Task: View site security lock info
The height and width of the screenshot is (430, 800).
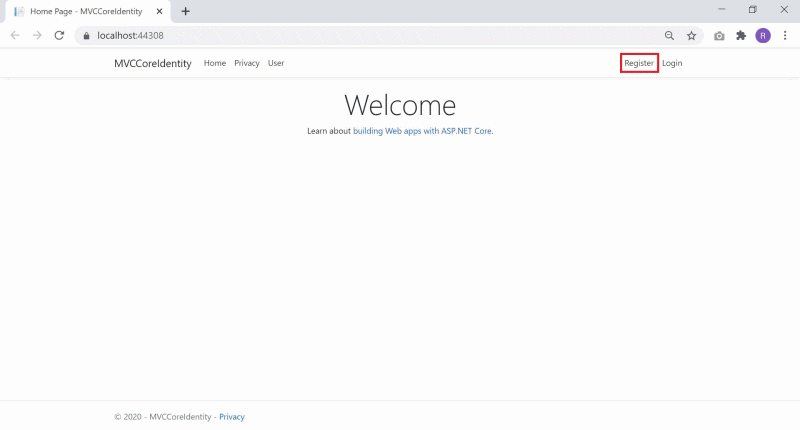Action: (x=86, y=36)
